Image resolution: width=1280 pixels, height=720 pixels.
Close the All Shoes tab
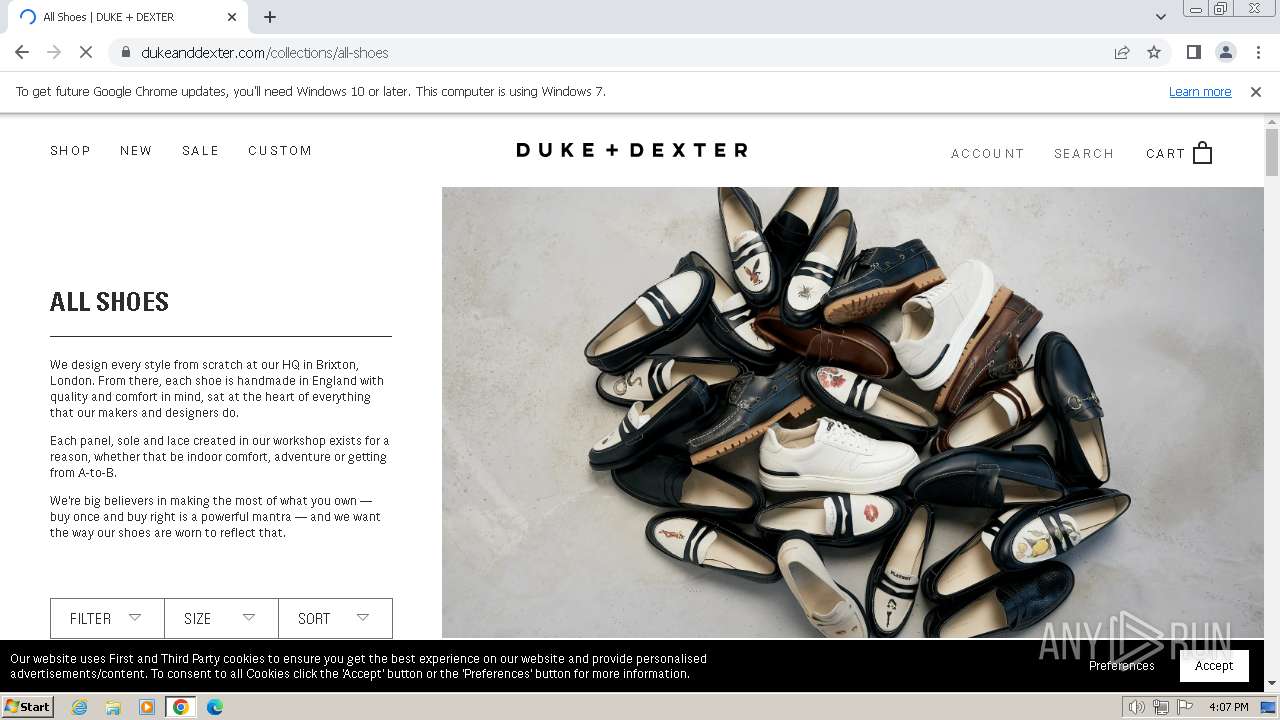232,17
